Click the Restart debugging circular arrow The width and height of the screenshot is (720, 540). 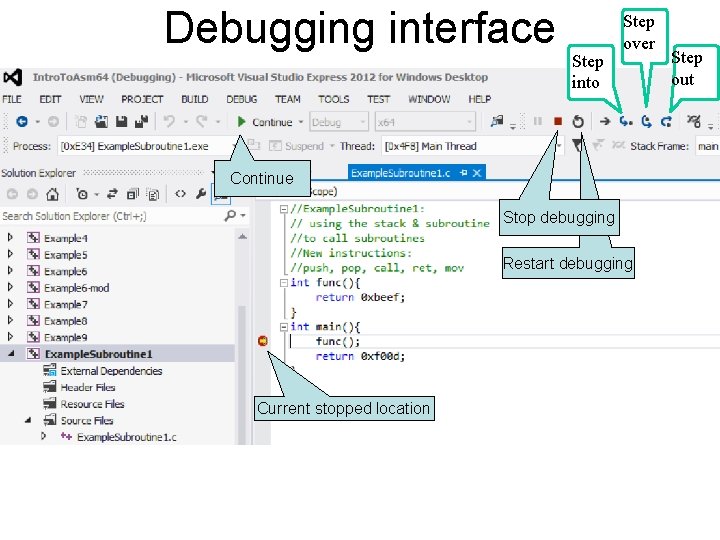coord(578,122)
